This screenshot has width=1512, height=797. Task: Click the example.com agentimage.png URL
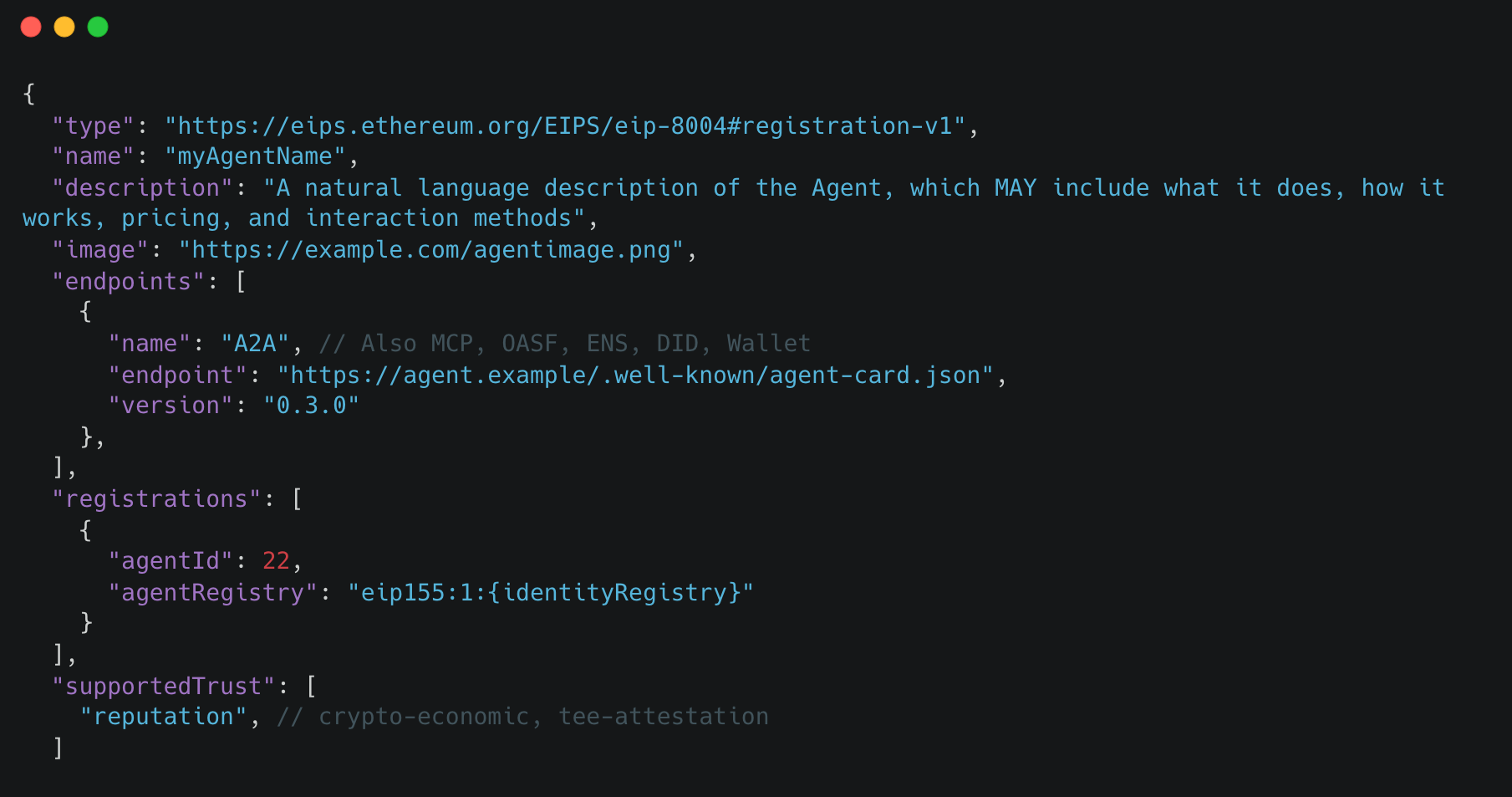[431, 250]
